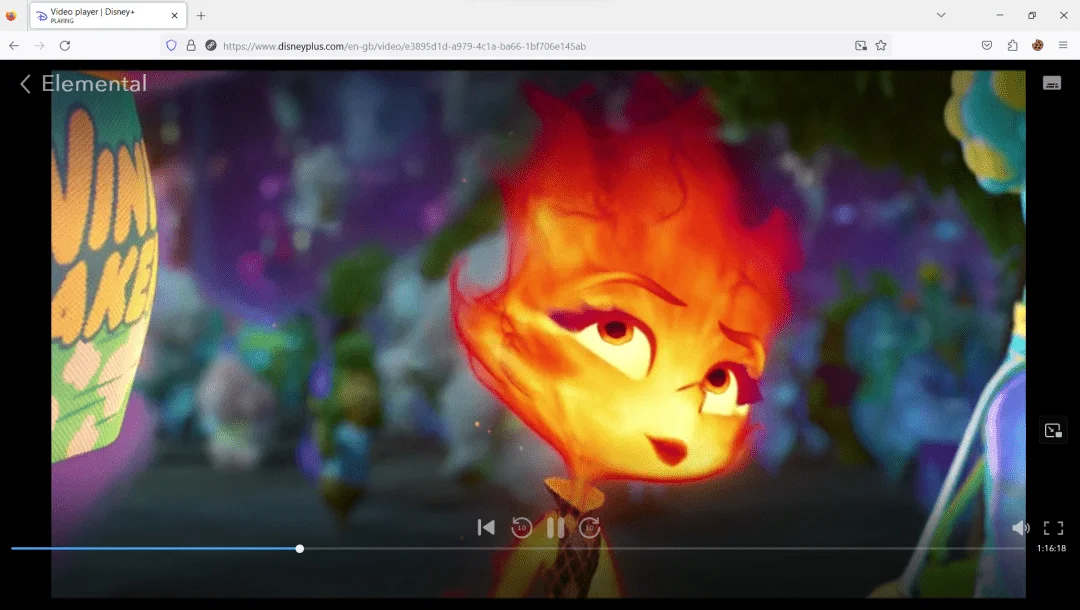Click the playback progress handle
Image resolution: width=1080 pixels, height=610 pixels.
pos(300,549)
